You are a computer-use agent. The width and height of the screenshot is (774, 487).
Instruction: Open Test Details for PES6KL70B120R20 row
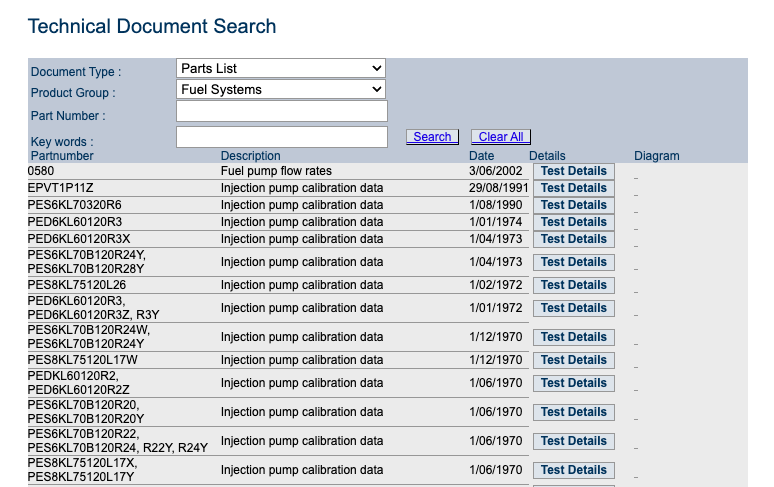click(573, 412)
